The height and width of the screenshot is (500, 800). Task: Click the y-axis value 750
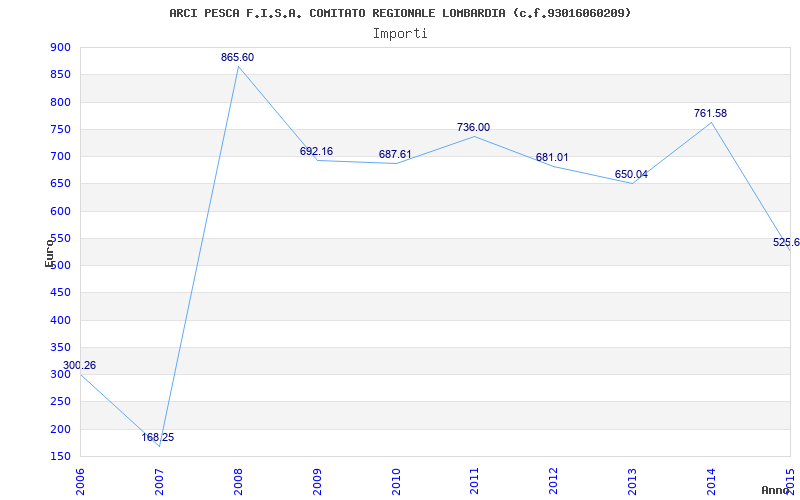tap(60, 129)
